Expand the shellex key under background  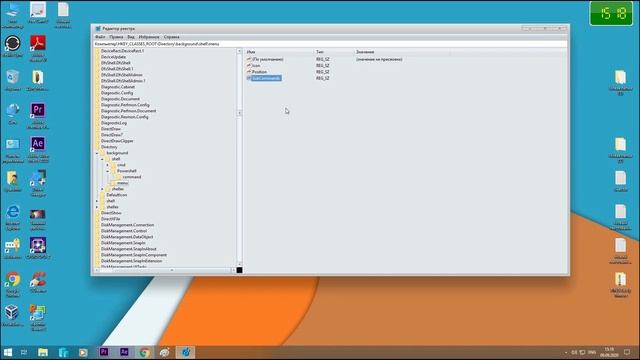(102, 189)
